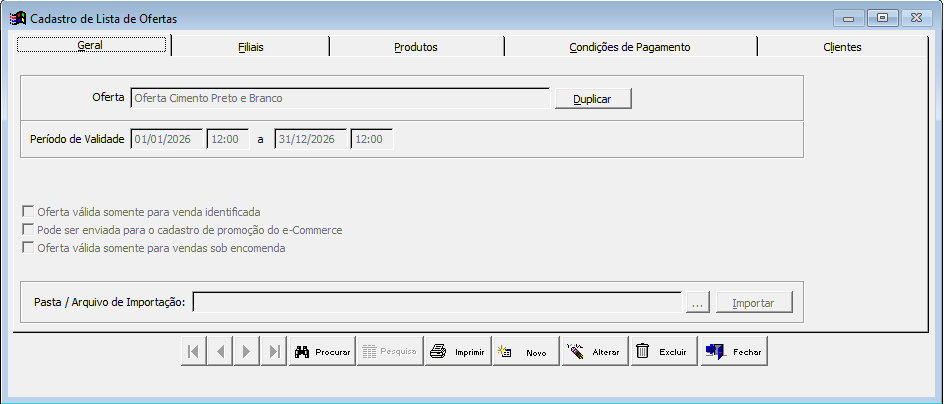Enable sending to e-Commerce promotion register
Screen dimensions: 944x404
coord(28,230)
